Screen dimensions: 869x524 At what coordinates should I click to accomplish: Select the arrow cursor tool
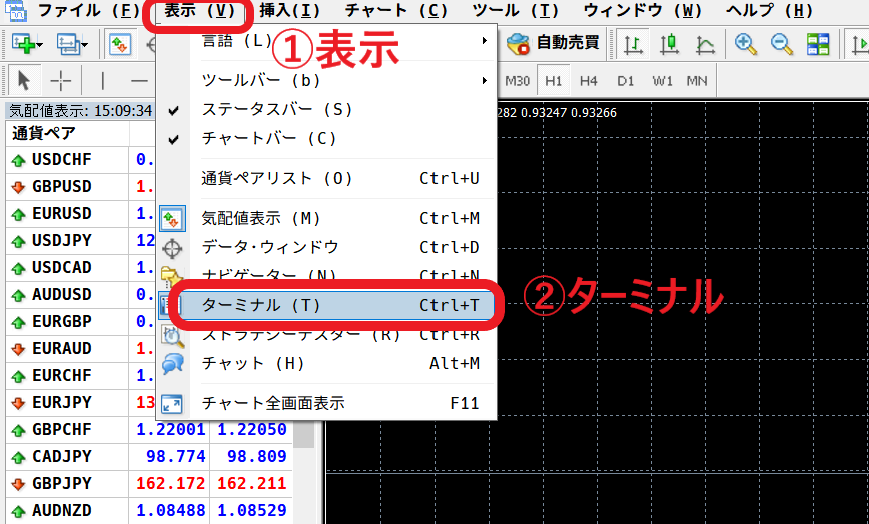click(x=25, y=81)
